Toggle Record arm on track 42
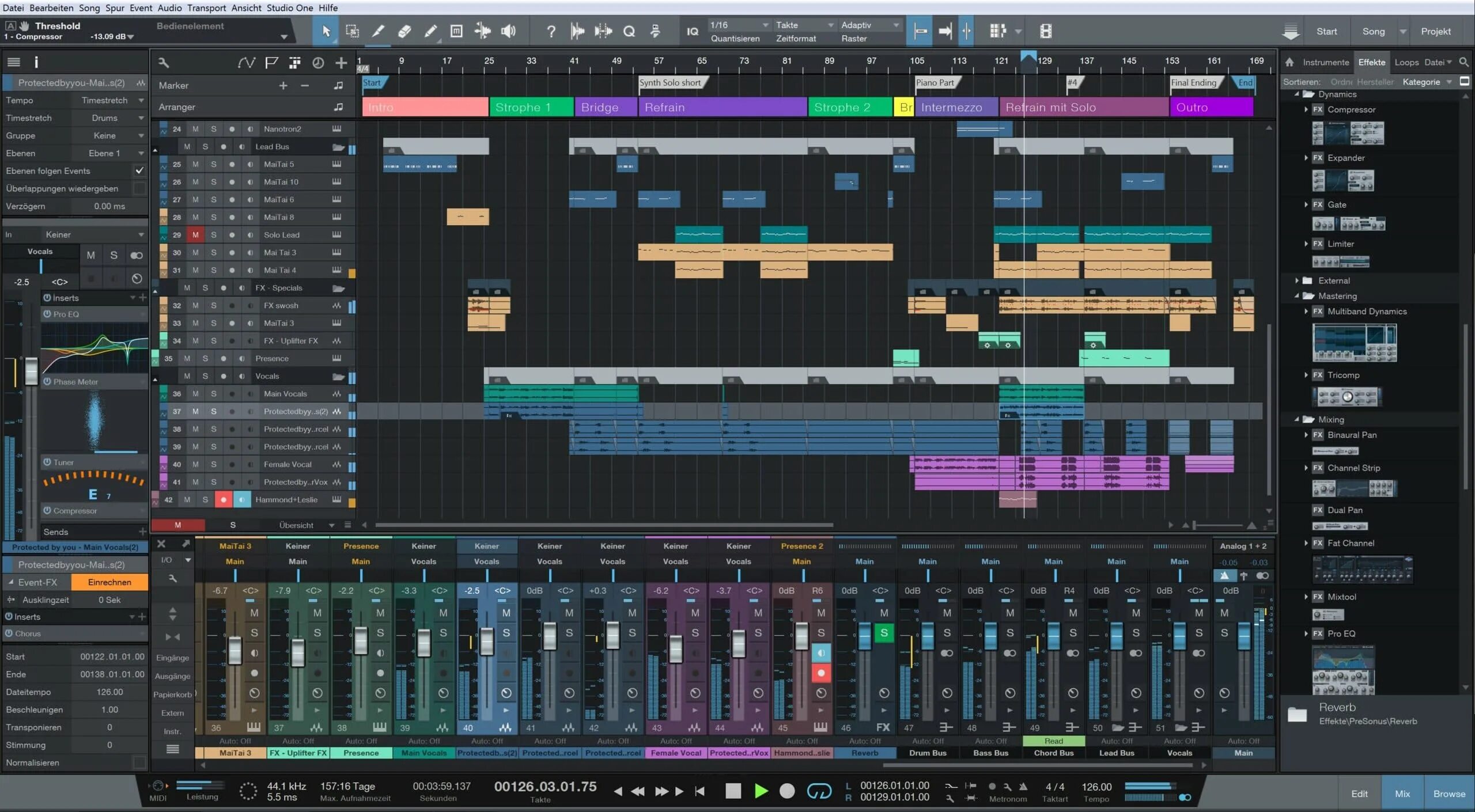Image resolution: width=1475 pixels, height=812 pixels. (x=224, y=499)
